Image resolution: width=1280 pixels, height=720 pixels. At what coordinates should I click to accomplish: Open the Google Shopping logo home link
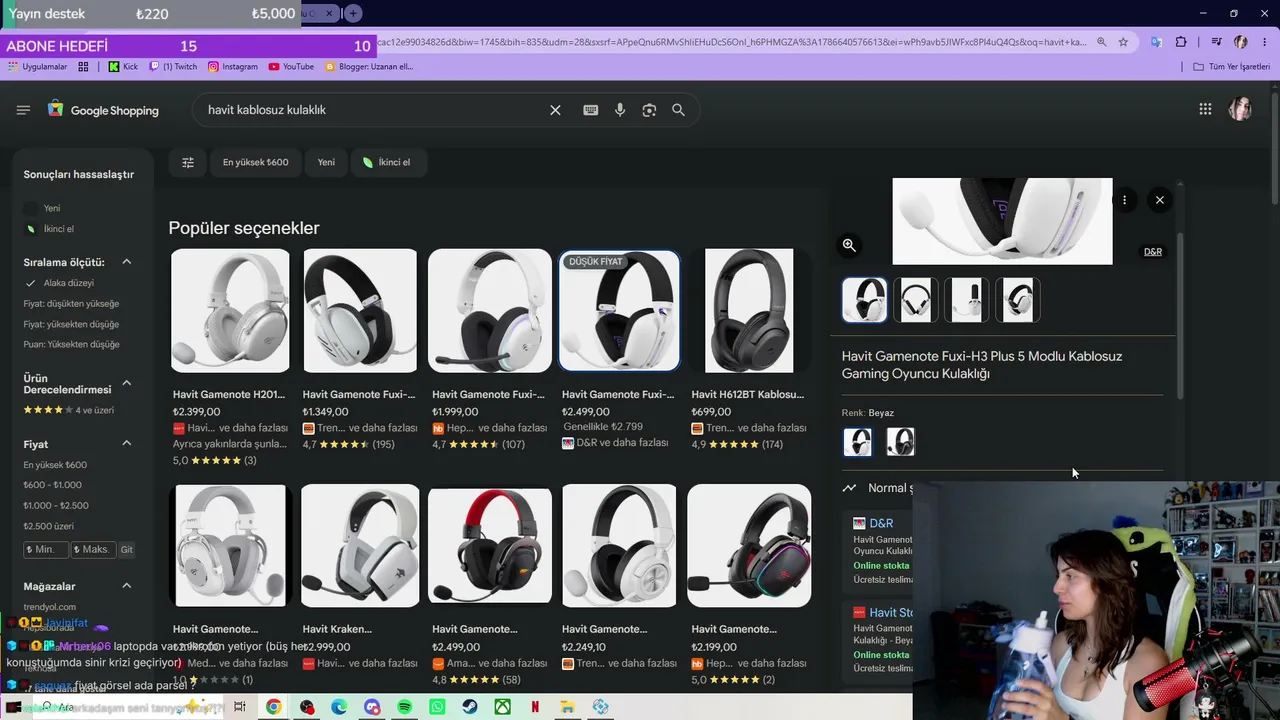[103, 110]
